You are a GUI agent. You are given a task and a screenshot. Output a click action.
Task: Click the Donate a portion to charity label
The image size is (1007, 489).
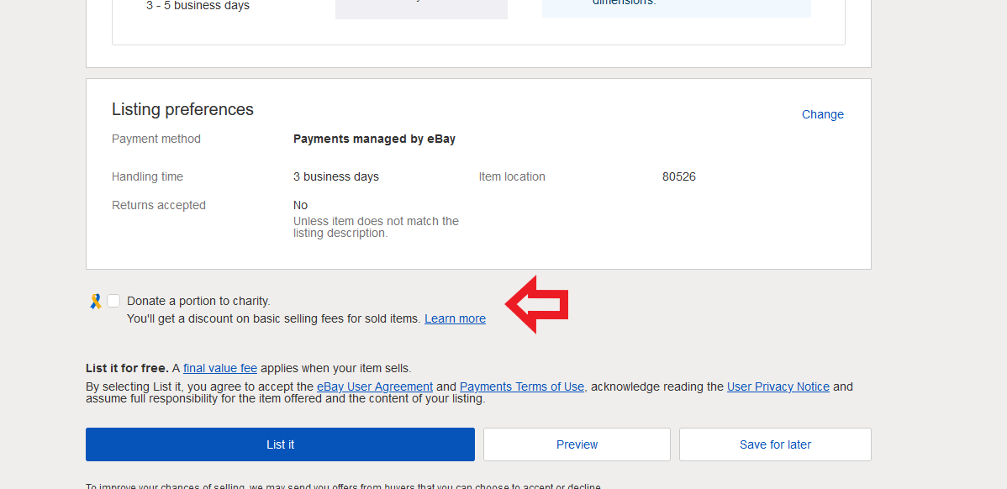coord(198,301)
